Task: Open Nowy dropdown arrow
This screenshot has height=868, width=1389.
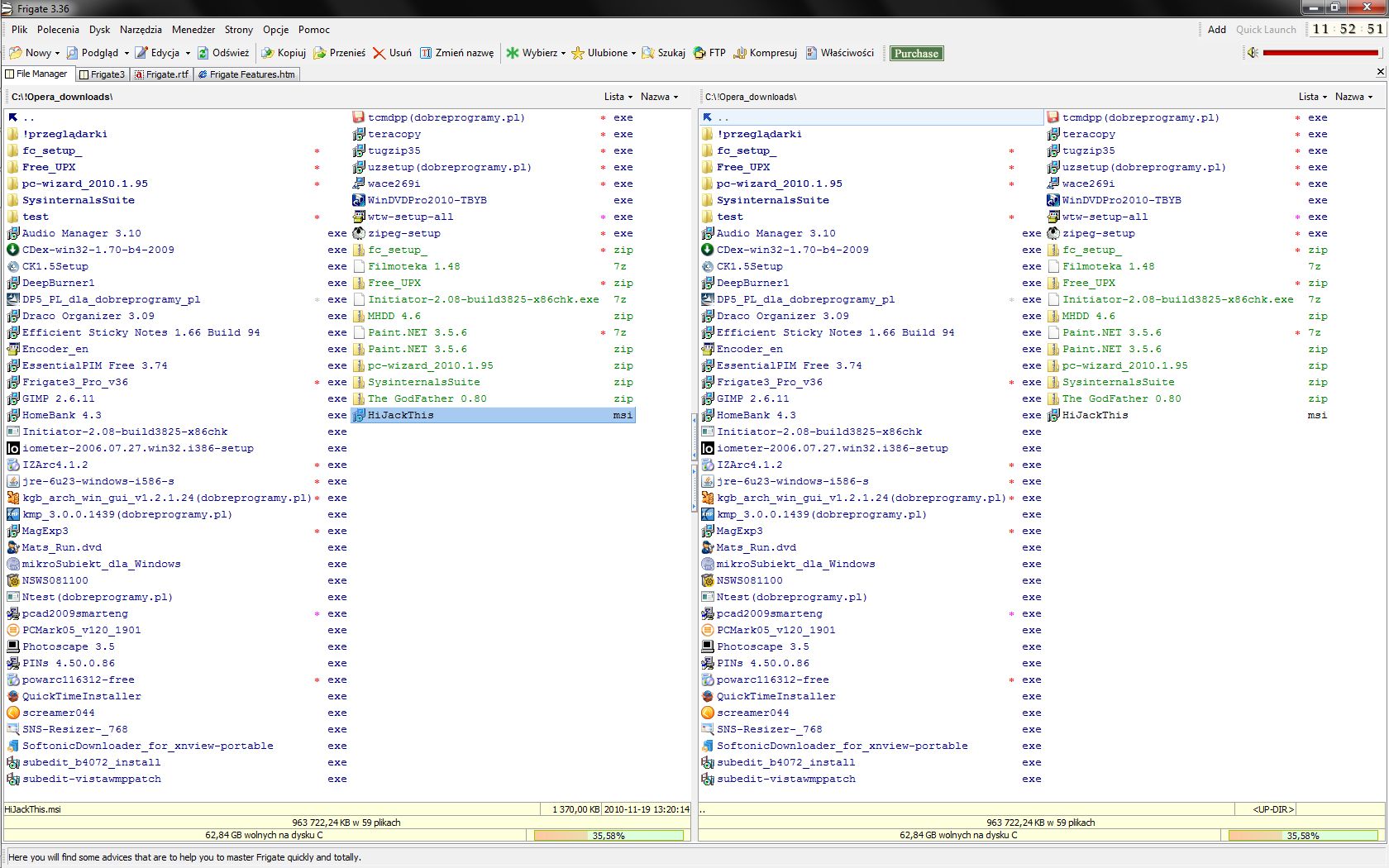Action: click(57, 53)
